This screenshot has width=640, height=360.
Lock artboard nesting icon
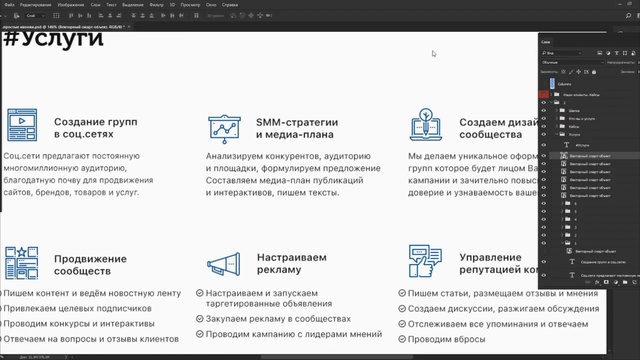click(586, 72)
